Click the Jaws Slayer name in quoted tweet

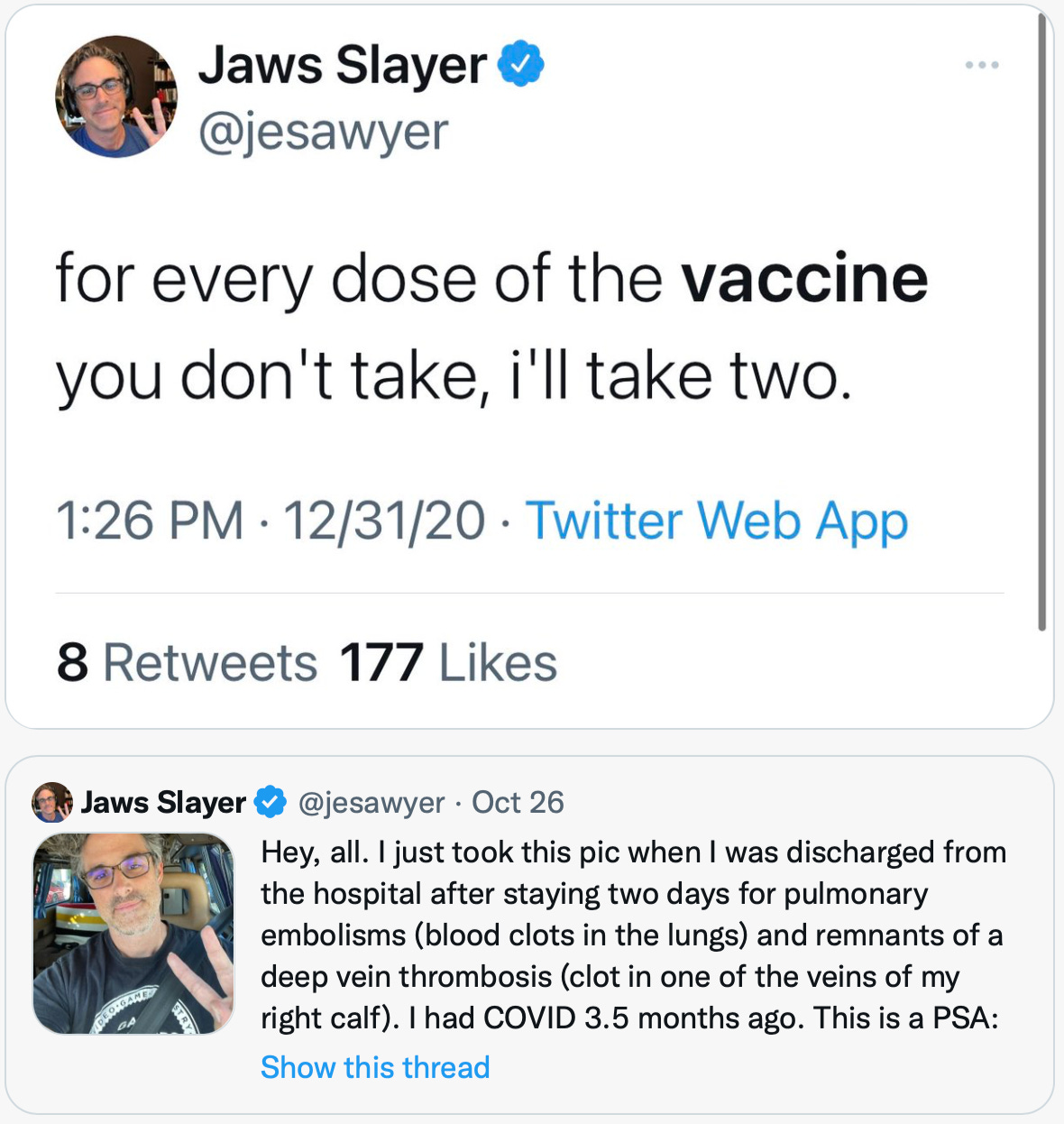pos(163,802)
